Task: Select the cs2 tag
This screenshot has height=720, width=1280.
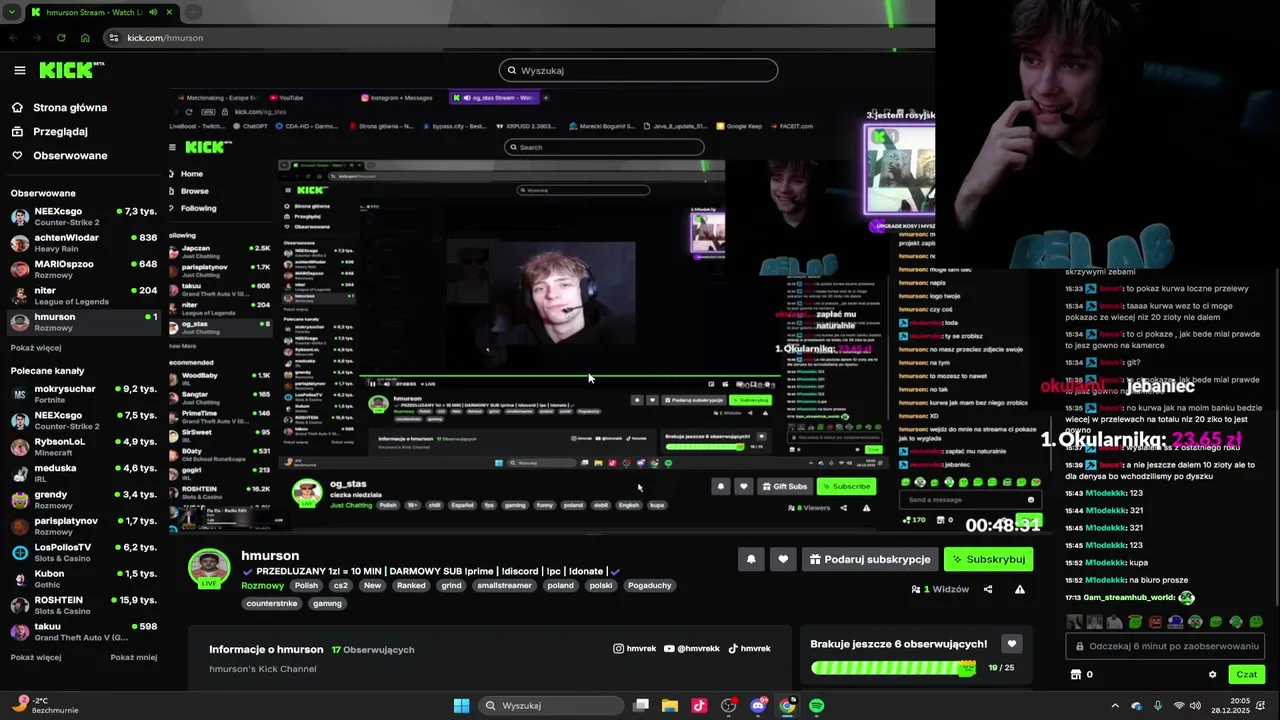Action: click(341, 585)
